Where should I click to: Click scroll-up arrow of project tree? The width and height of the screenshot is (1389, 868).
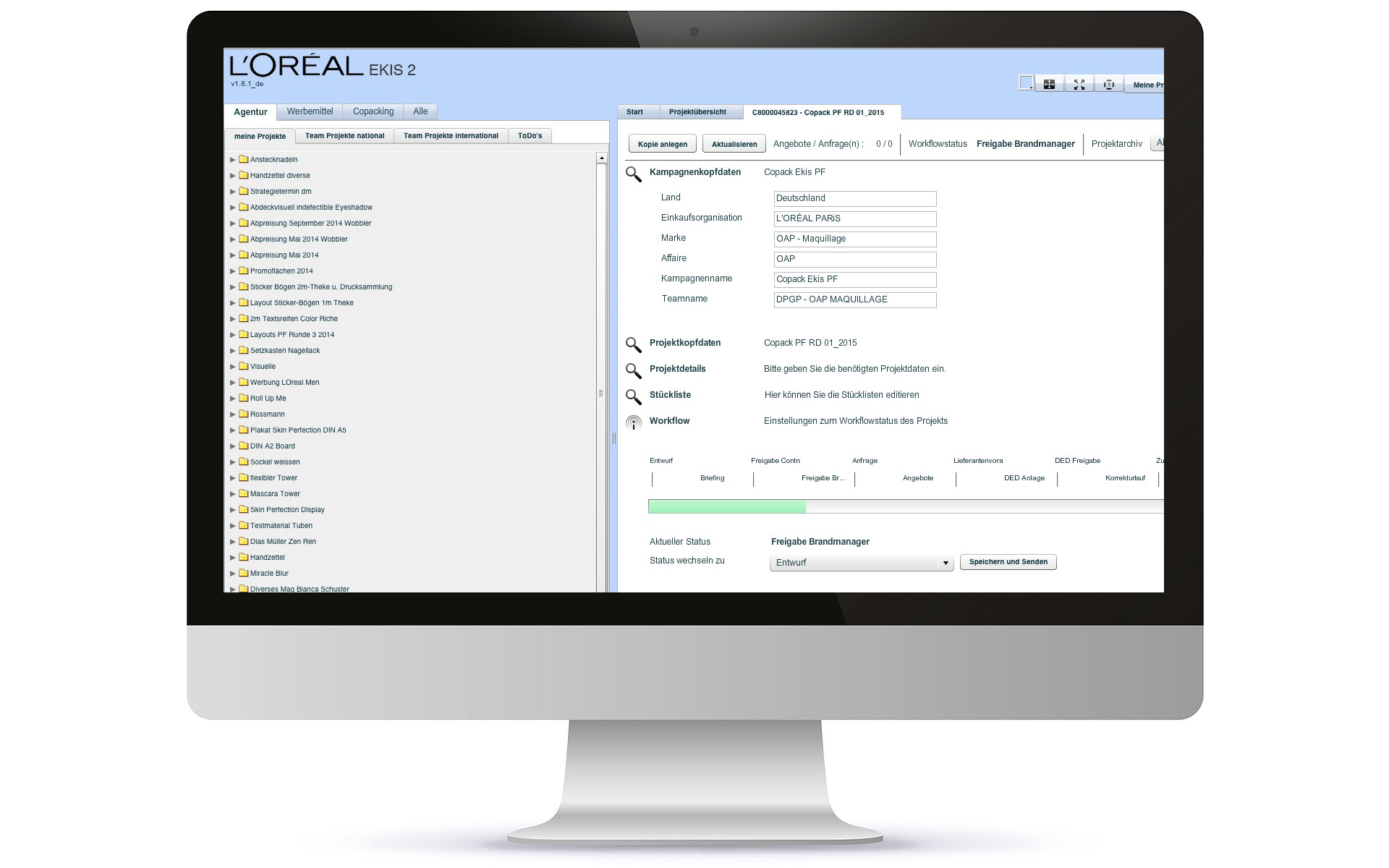[601, 158]
